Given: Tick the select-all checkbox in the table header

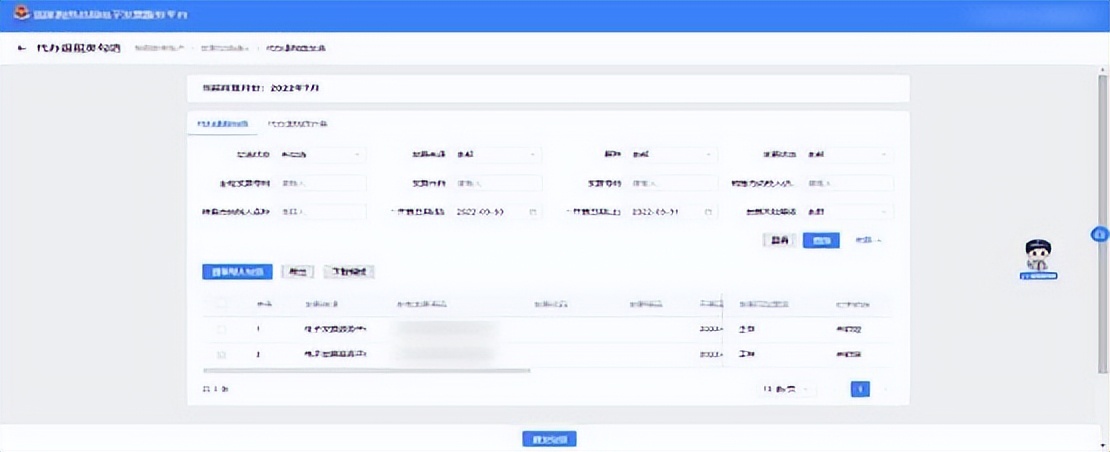Looking at the screenshot, I should click(221, 304).
